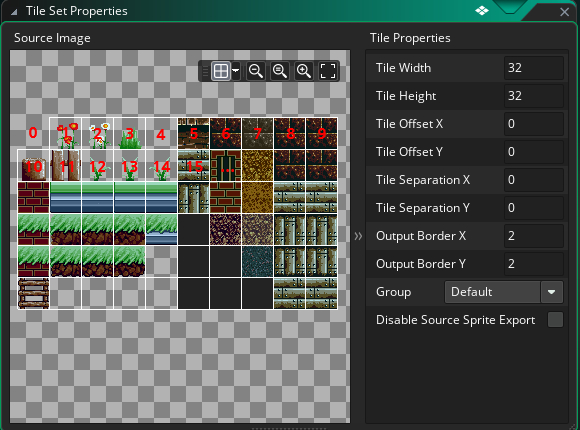Click the reset zoom magnifier icon
The width and height of the screenshot is (580, 430).
point(280,71)
